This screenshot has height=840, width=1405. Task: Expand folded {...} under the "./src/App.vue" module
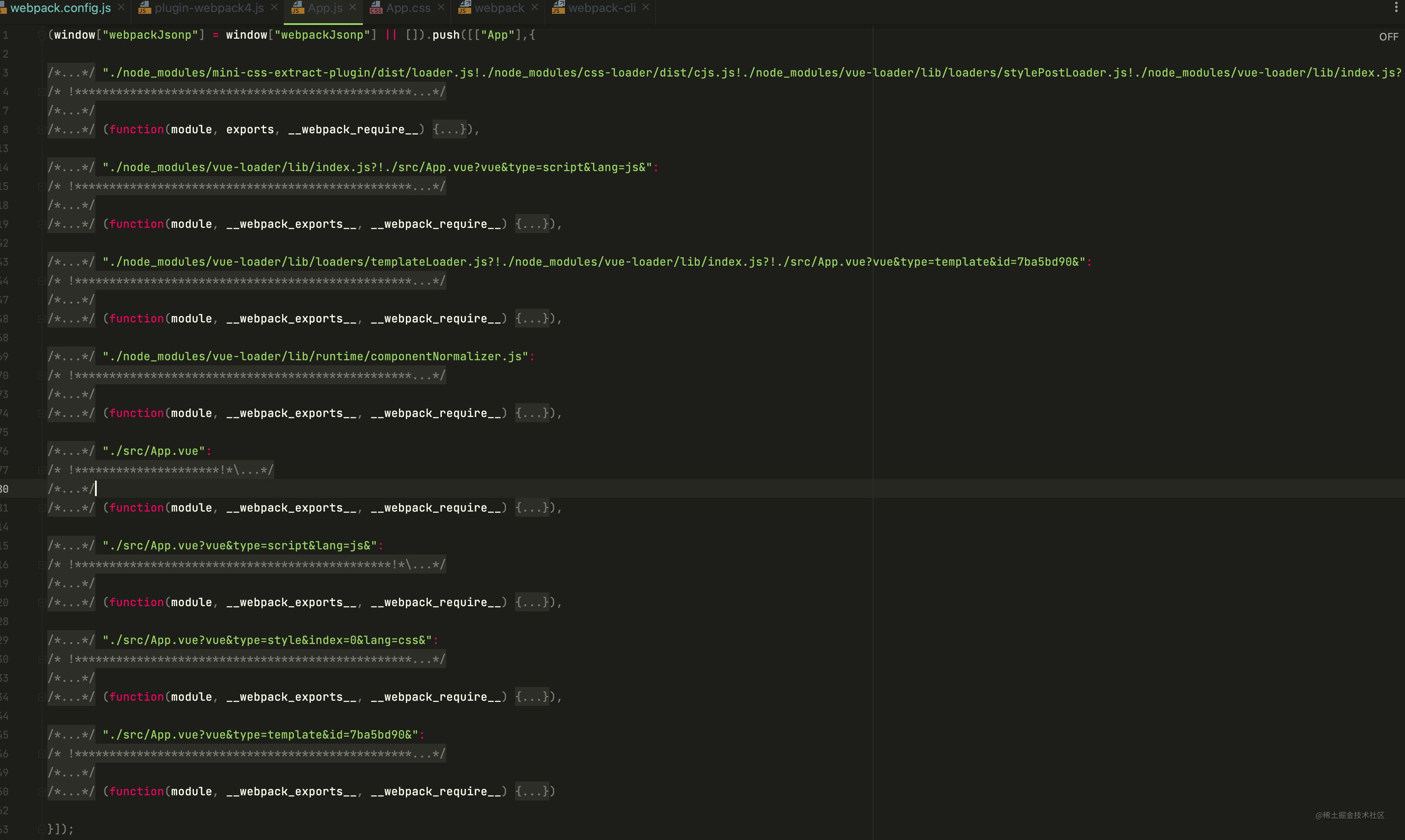(532, 508)
